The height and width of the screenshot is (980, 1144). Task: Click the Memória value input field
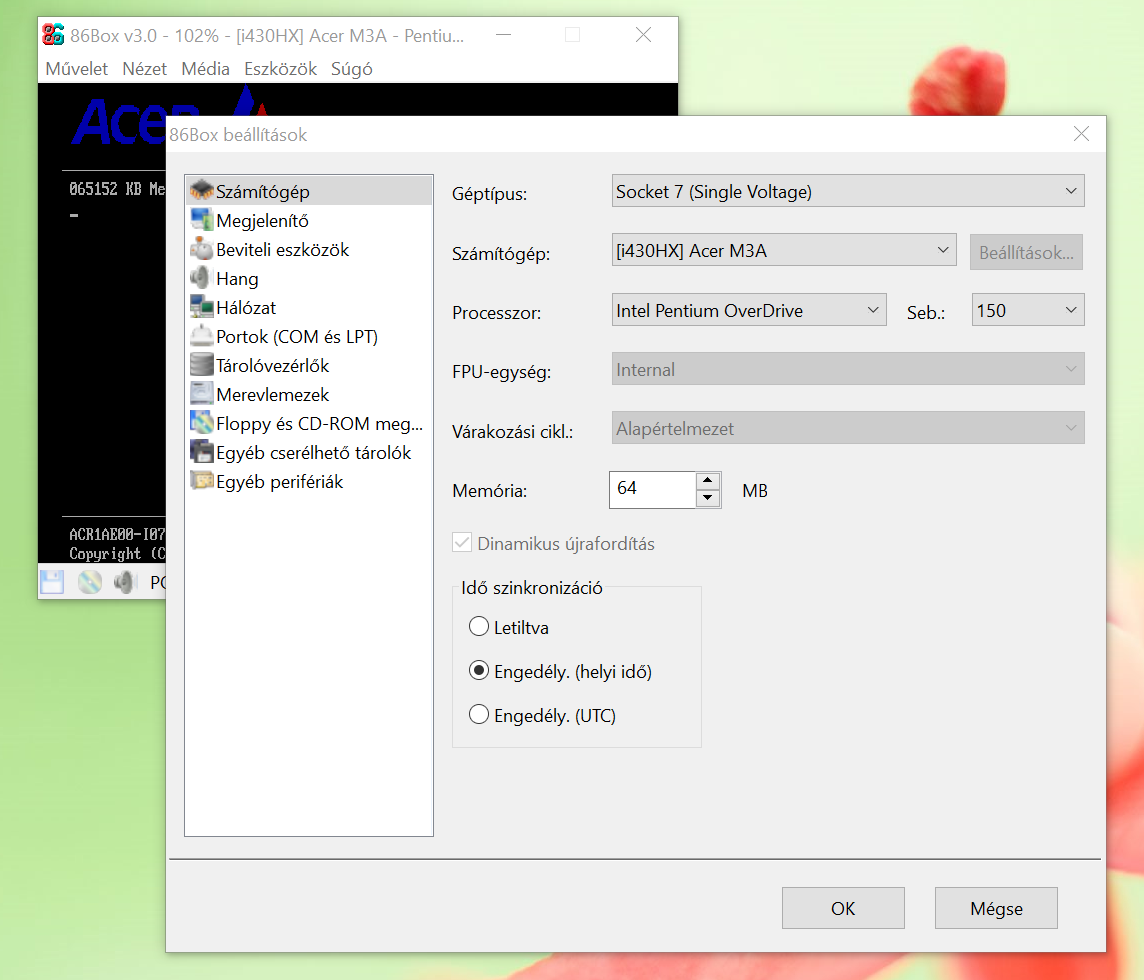652,490
